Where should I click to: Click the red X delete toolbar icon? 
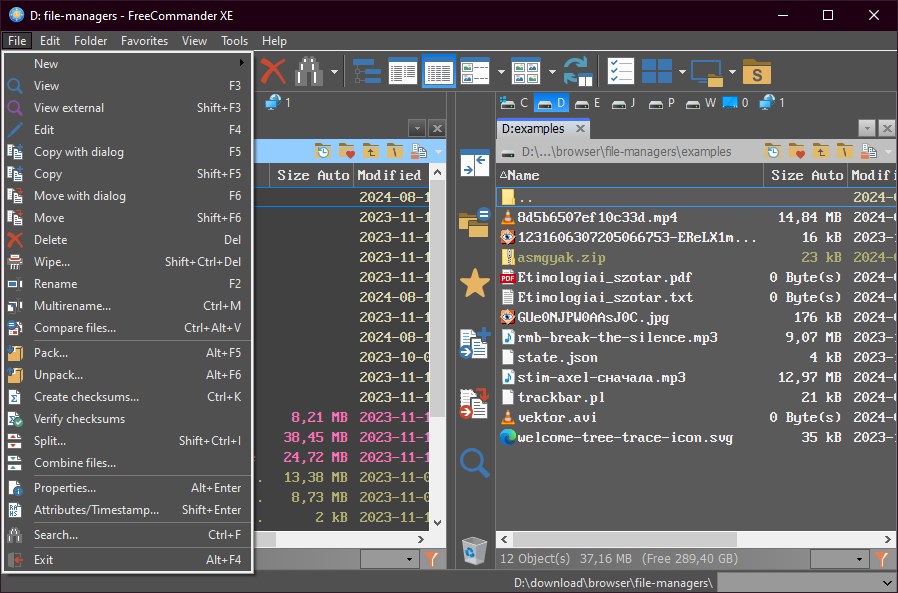(x=273, y=72)
